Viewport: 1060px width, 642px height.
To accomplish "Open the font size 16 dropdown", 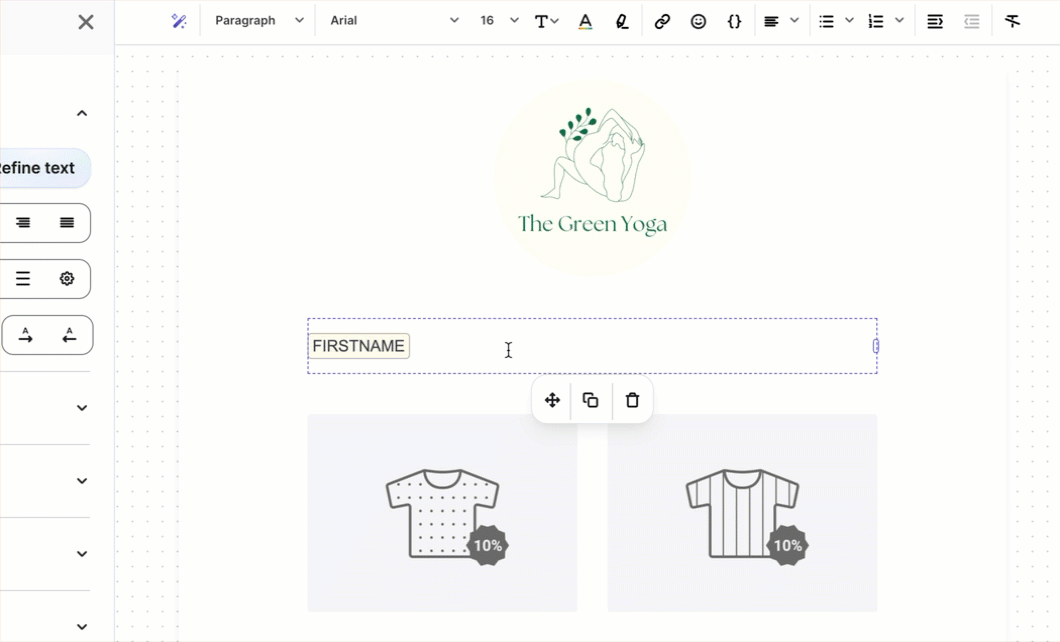I will click(499, 21).
